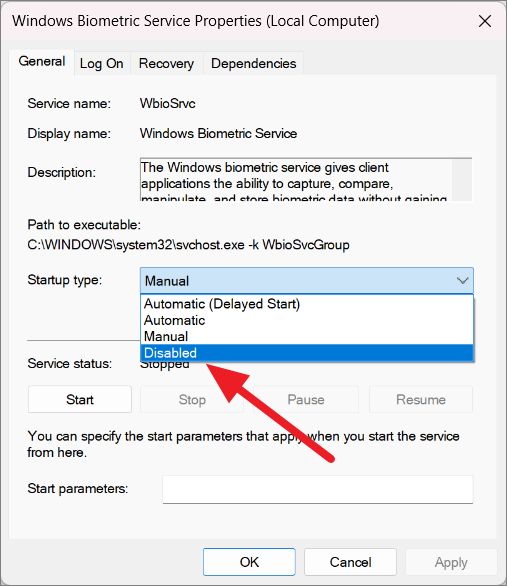Start the Windows Biometric Service
507x586 pixels.
80,400
